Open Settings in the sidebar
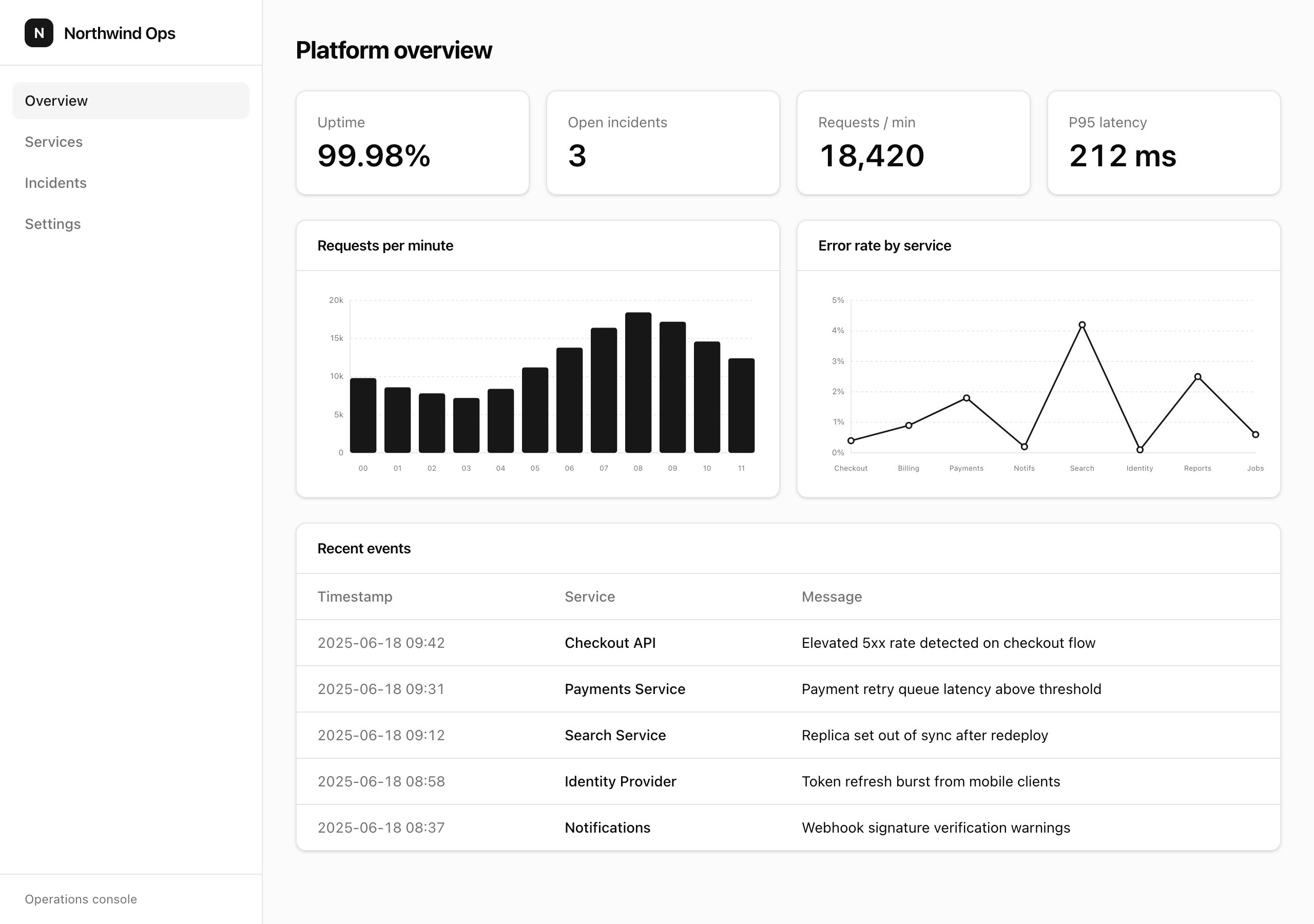This screenshot has height=924, width=1314. point(130,224)
